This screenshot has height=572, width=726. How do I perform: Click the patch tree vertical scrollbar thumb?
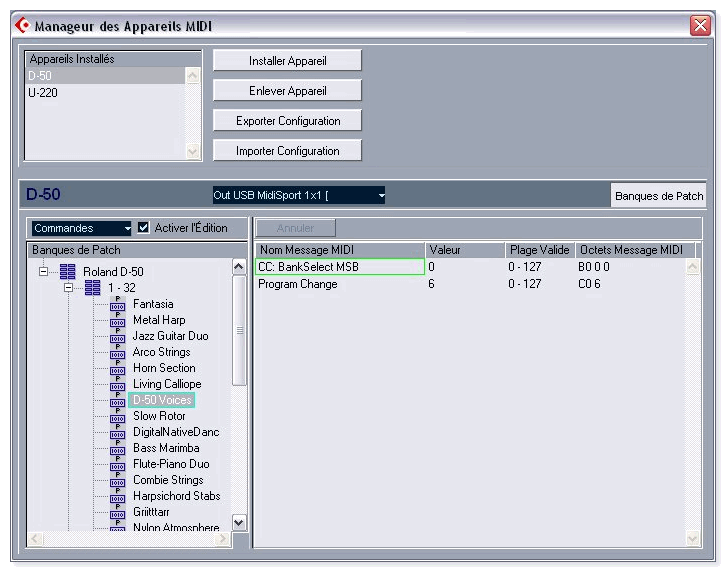pyautogui.click(x=239, y=331)
